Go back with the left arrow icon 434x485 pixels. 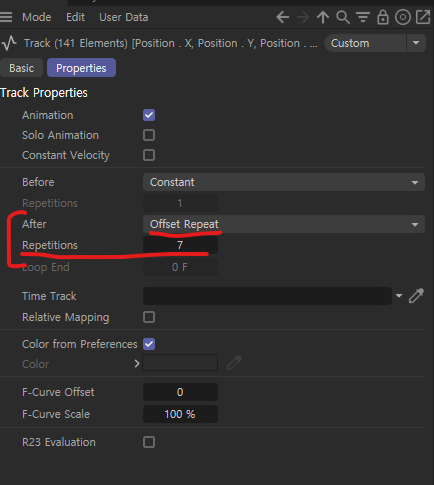click(x=283, y=17)
